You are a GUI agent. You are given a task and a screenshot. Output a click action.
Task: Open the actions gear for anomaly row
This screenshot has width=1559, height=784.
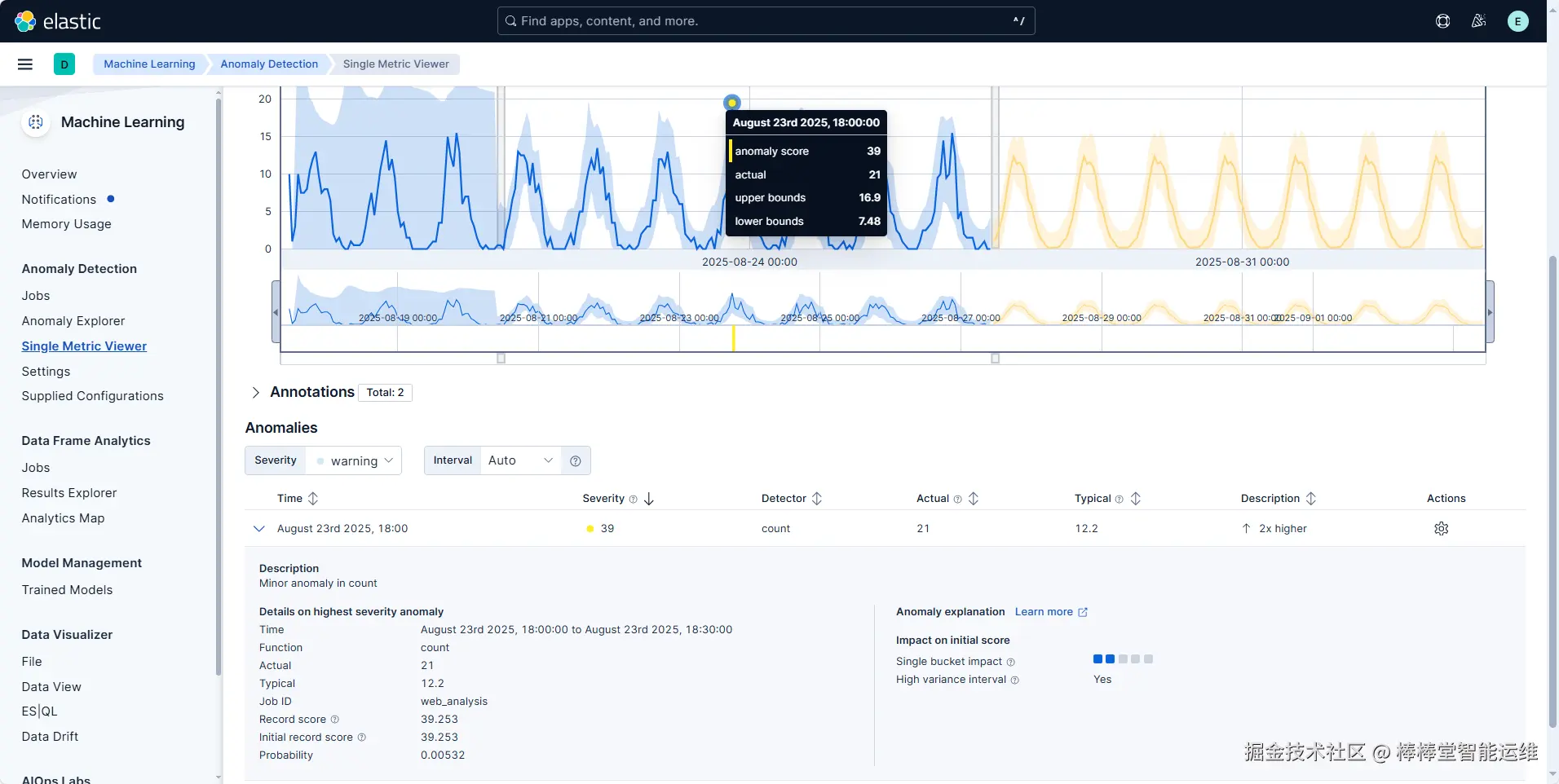(x=1441, y=529)
